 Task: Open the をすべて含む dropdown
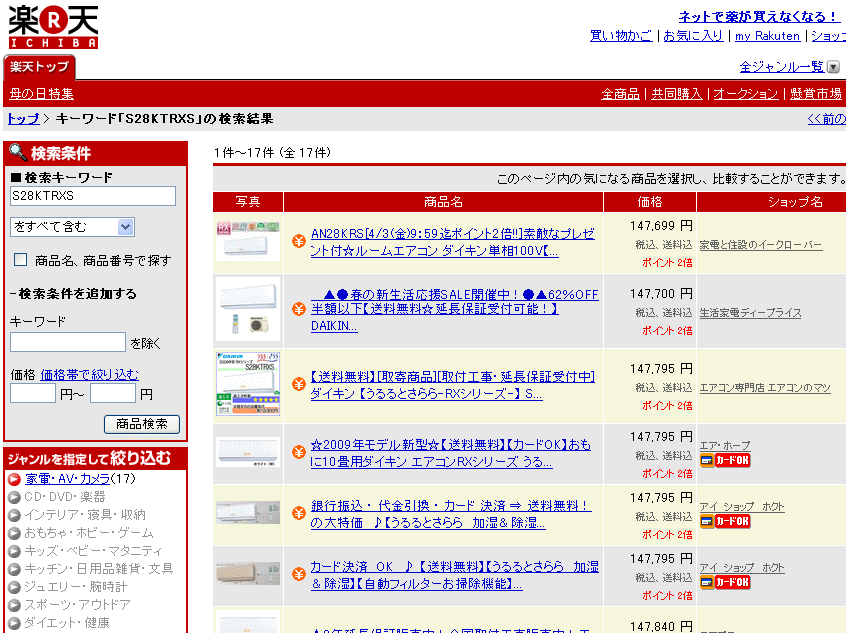72,227
